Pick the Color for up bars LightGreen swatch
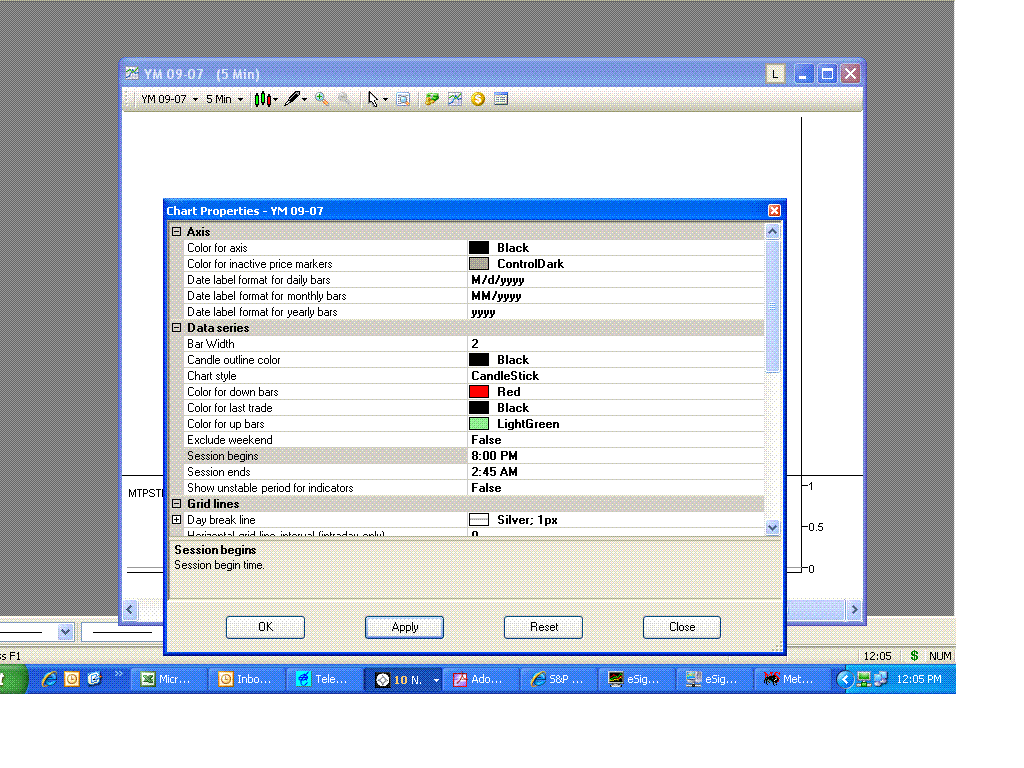The image size is (1024, 768). click(x=479, y=424)
